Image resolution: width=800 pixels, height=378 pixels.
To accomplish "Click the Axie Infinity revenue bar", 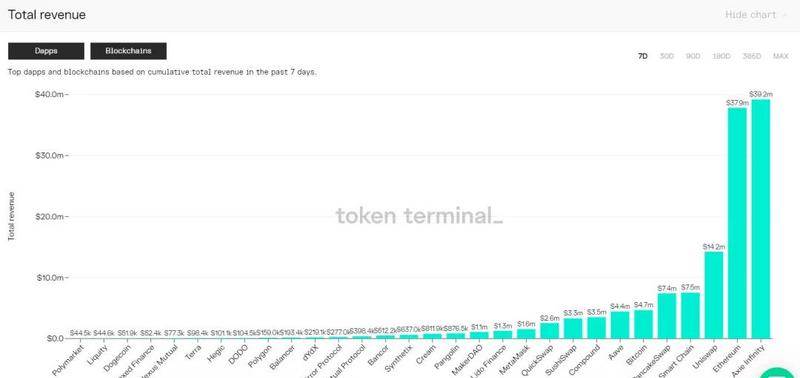I will 761,219.
